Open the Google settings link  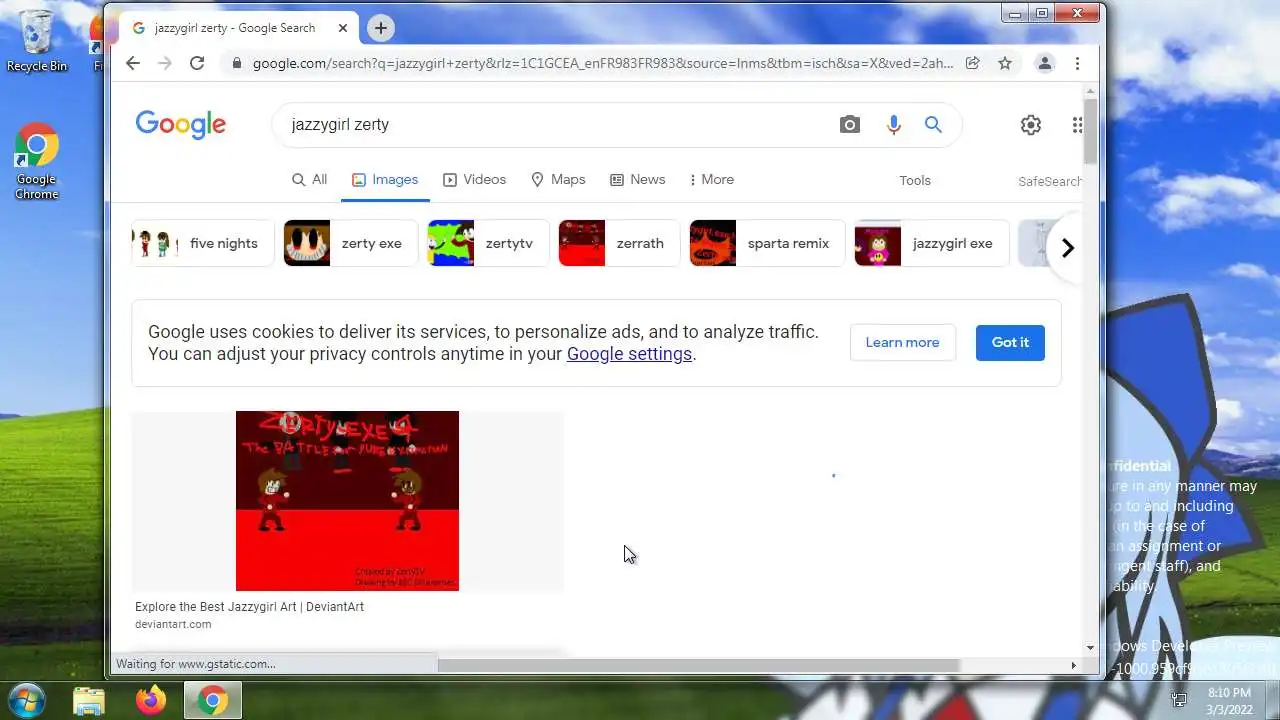pyautogui.click(x=629, y=354)
